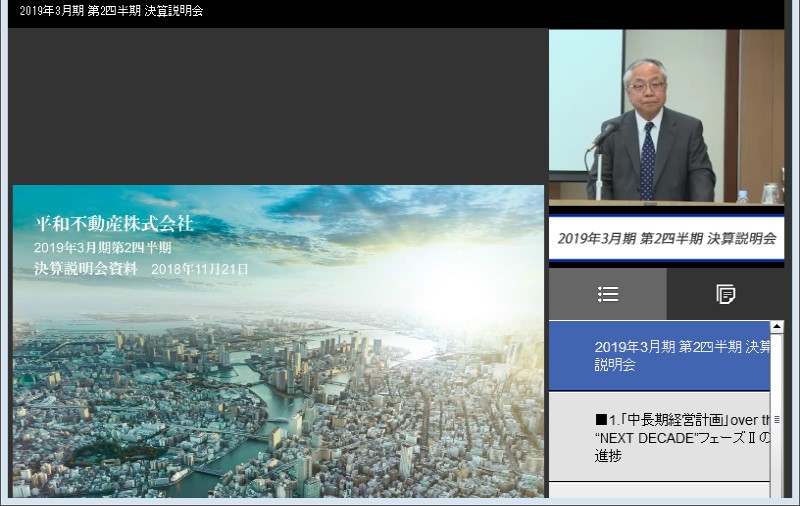Jump to chapter '1.中長期経営計画 NEXT DECADE フェーズⅡの進捗'

(x=659, y=437)
